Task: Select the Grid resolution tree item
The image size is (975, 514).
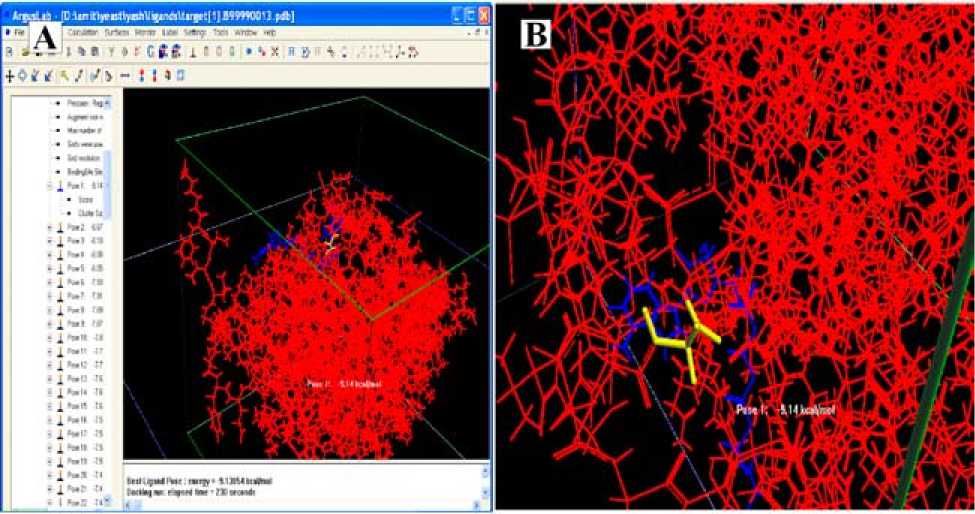Action: click(x=84, y=158)
